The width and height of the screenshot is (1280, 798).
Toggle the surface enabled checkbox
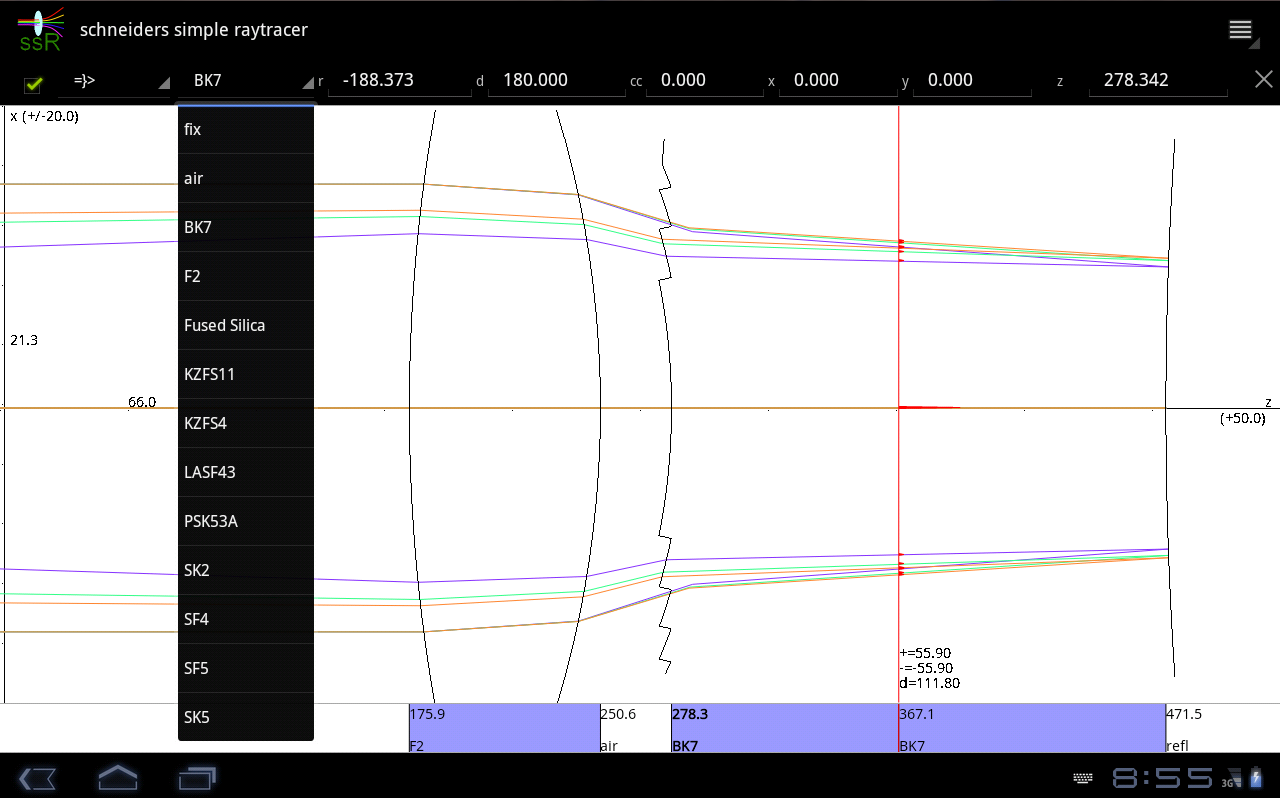tap(33, 83)
